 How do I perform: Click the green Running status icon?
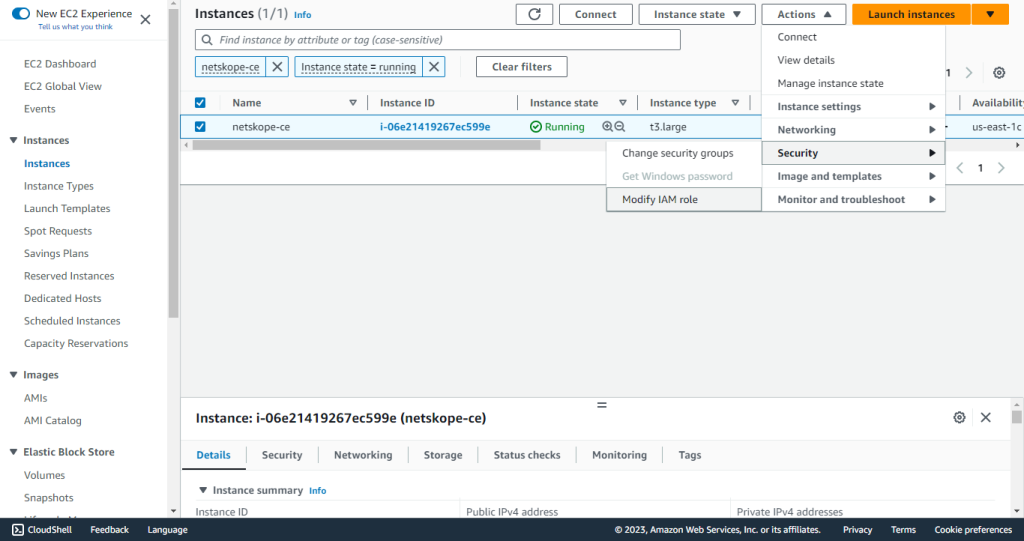coord(536,127)
